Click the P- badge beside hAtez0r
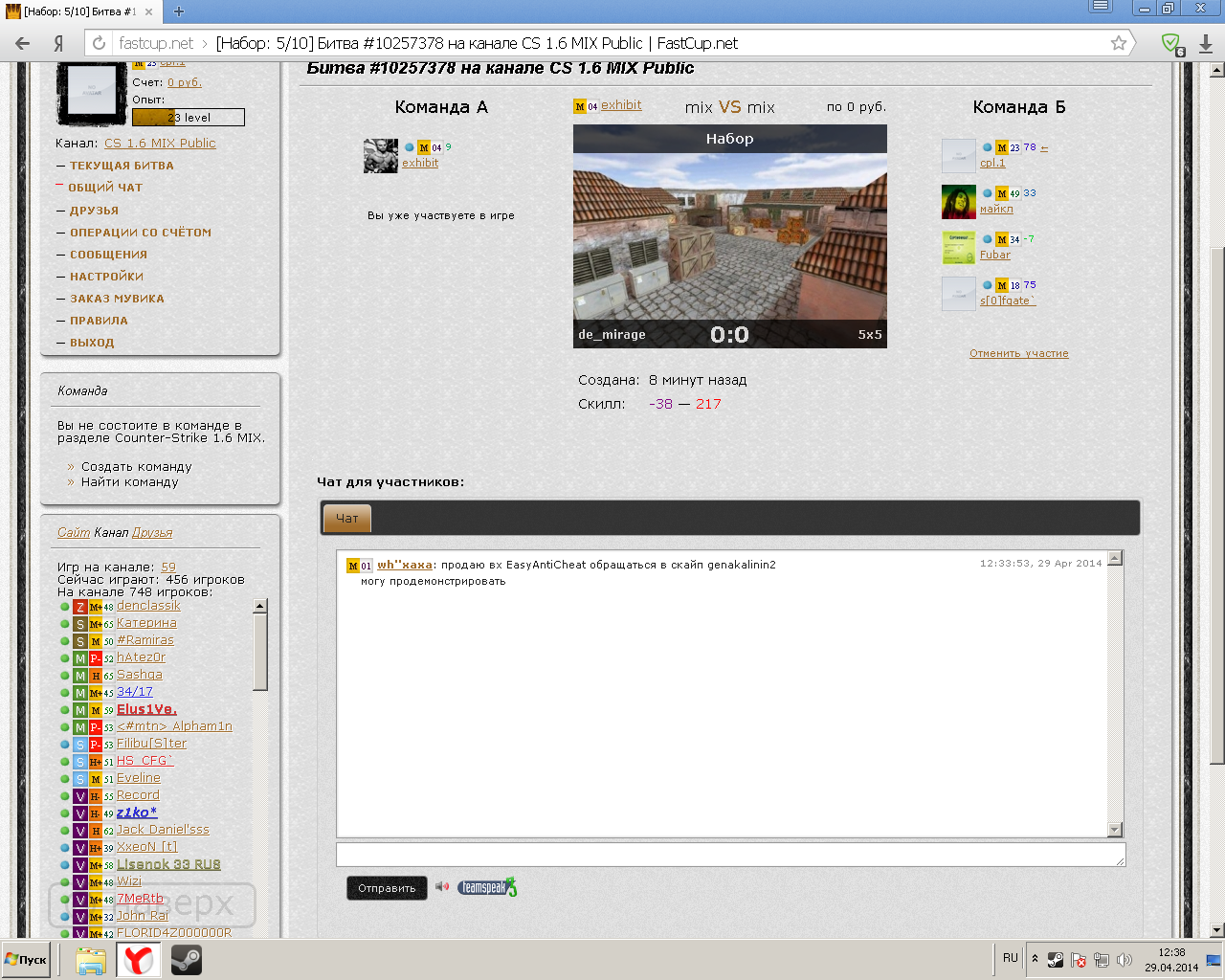 pos(96,658)
